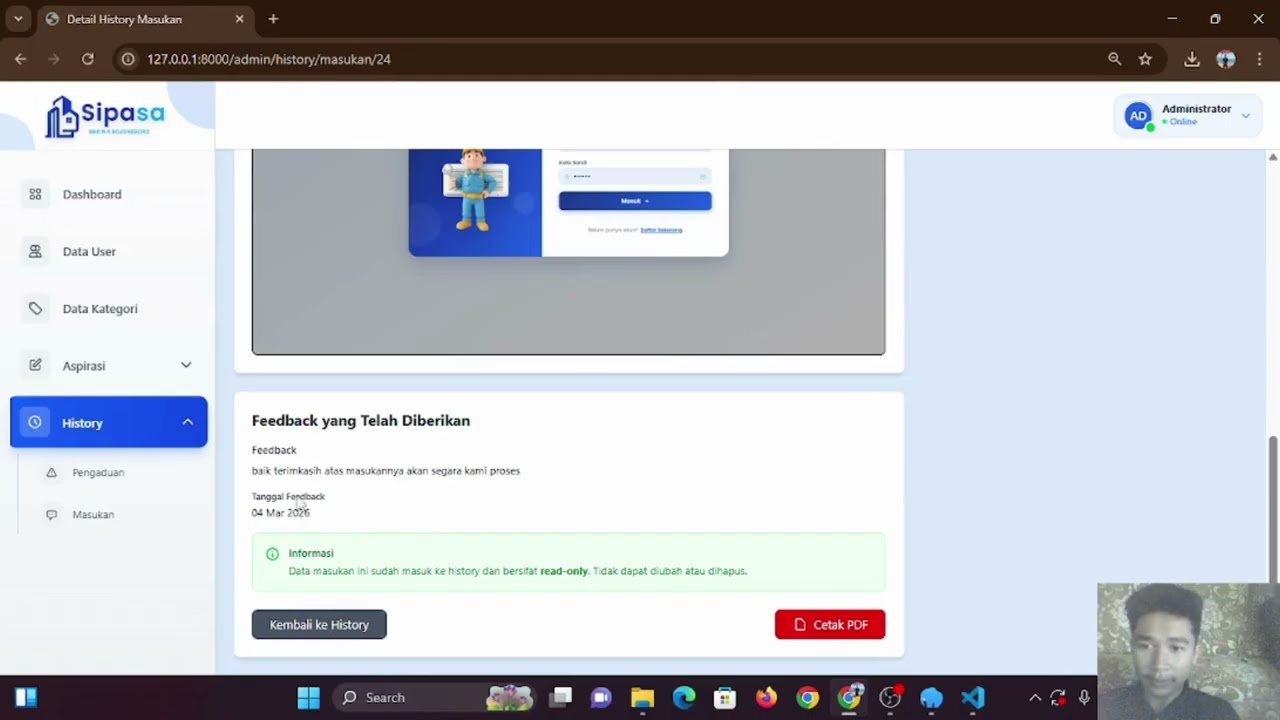Click the Data Kategori tag icon
Screen dimensions: 1280x720
click(x=35, y=308)
